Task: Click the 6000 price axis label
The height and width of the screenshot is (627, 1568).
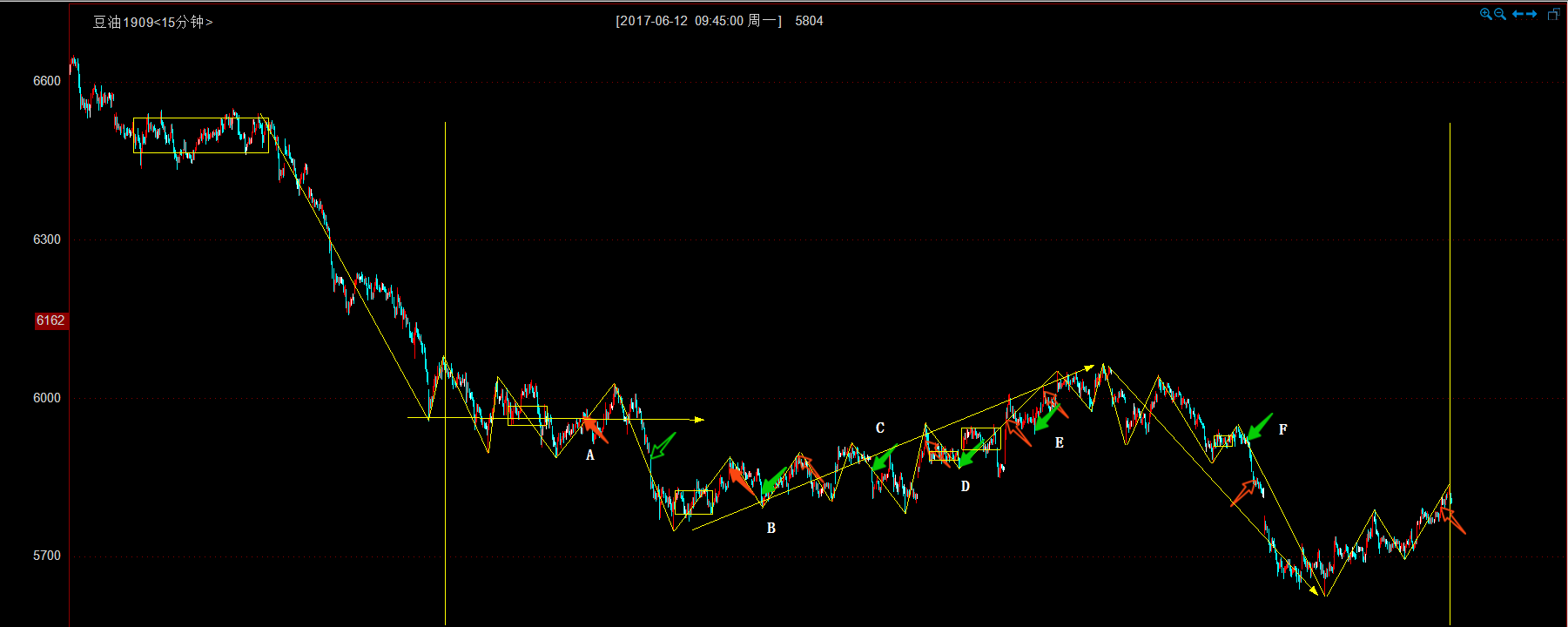Action: tap(47, 398)
